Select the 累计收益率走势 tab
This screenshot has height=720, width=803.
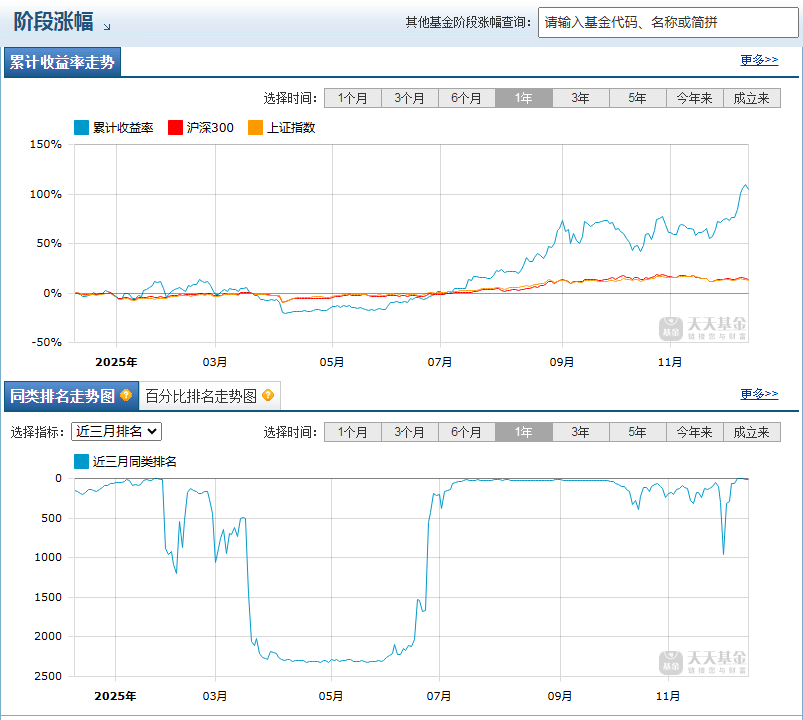(63, 61)
